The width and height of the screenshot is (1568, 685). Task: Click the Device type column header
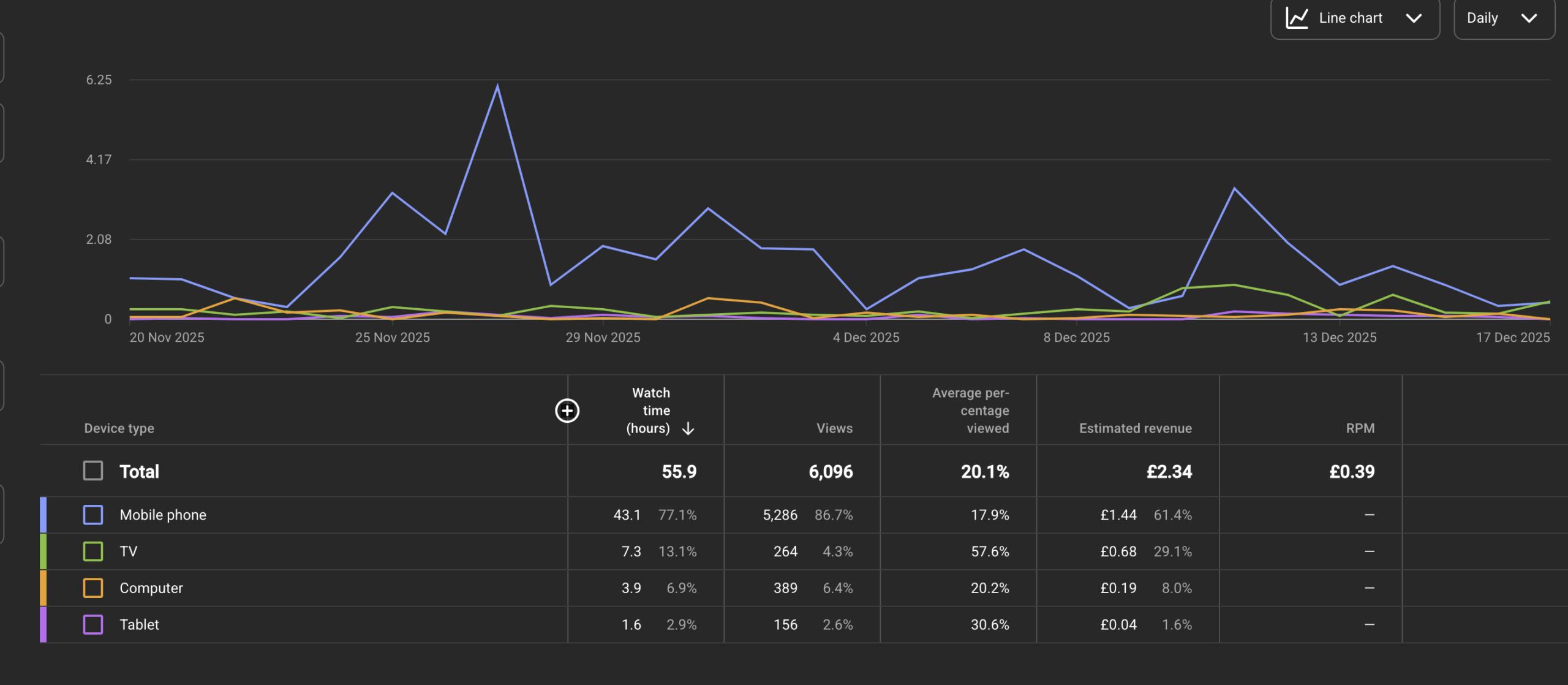(119, 428)
